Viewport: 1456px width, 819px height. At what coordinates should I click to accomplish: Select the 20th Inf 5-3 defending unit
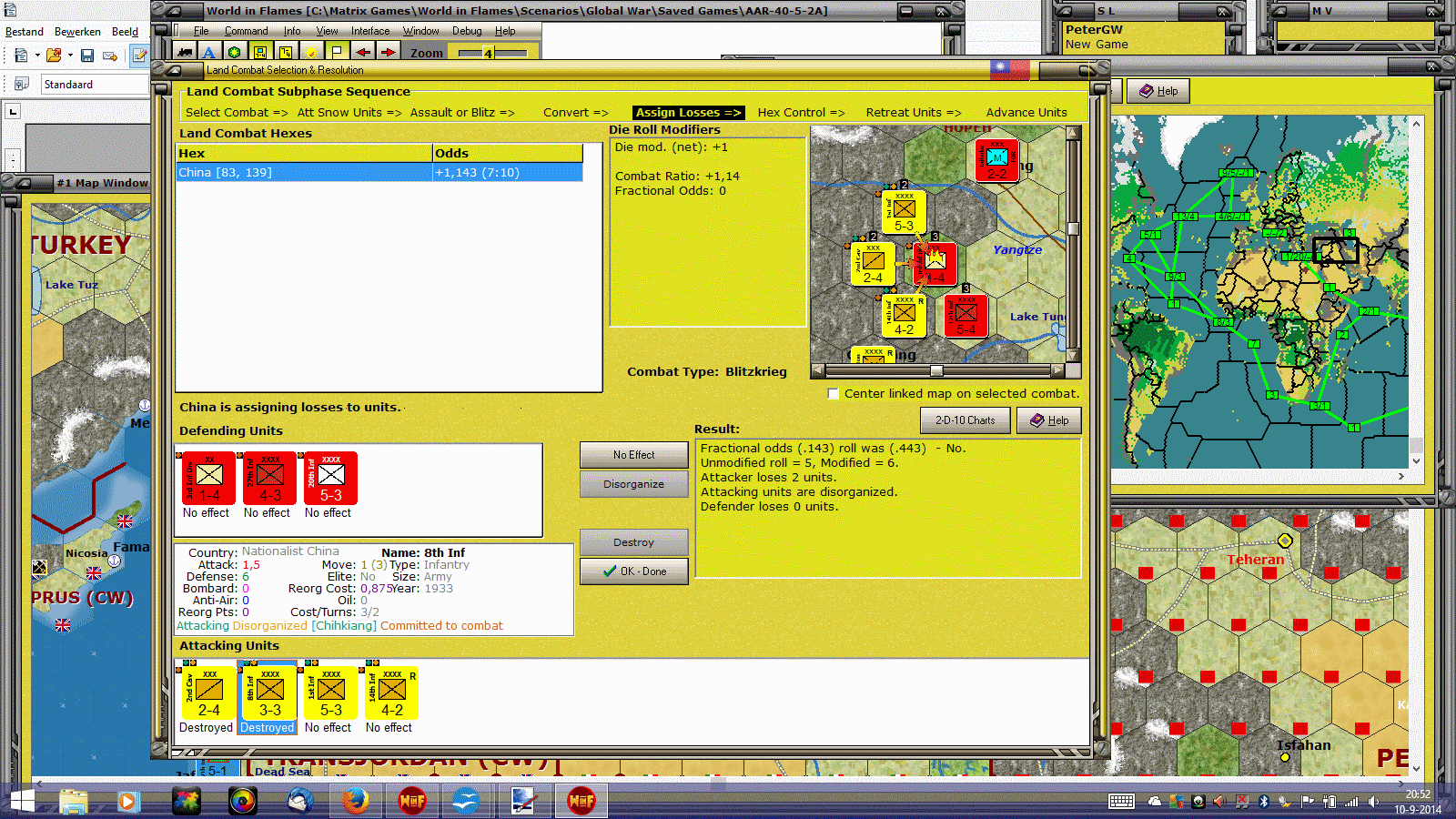(331, 478)
